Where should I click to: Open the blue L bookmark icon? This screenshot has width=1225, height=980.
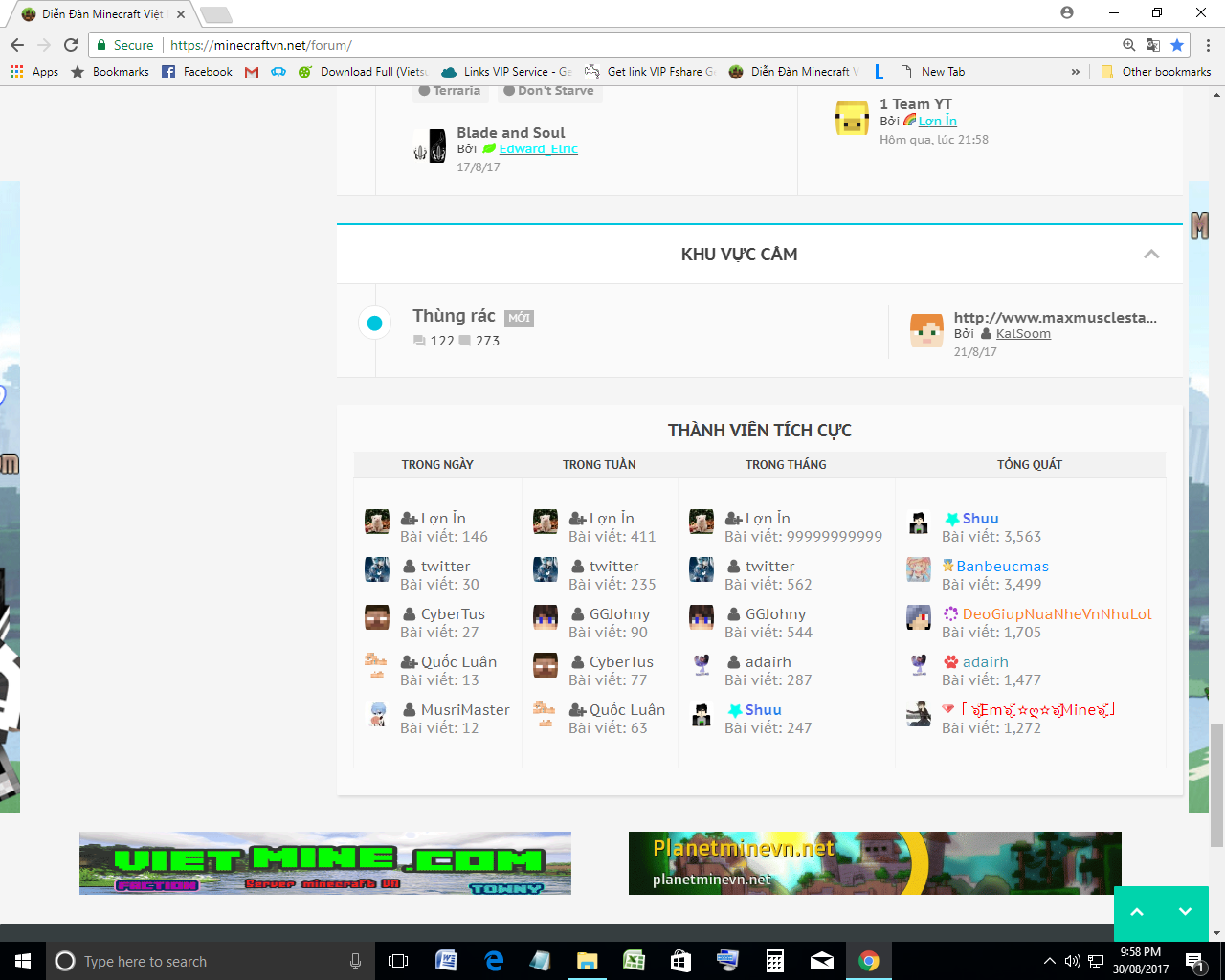(x=880, y=72)
